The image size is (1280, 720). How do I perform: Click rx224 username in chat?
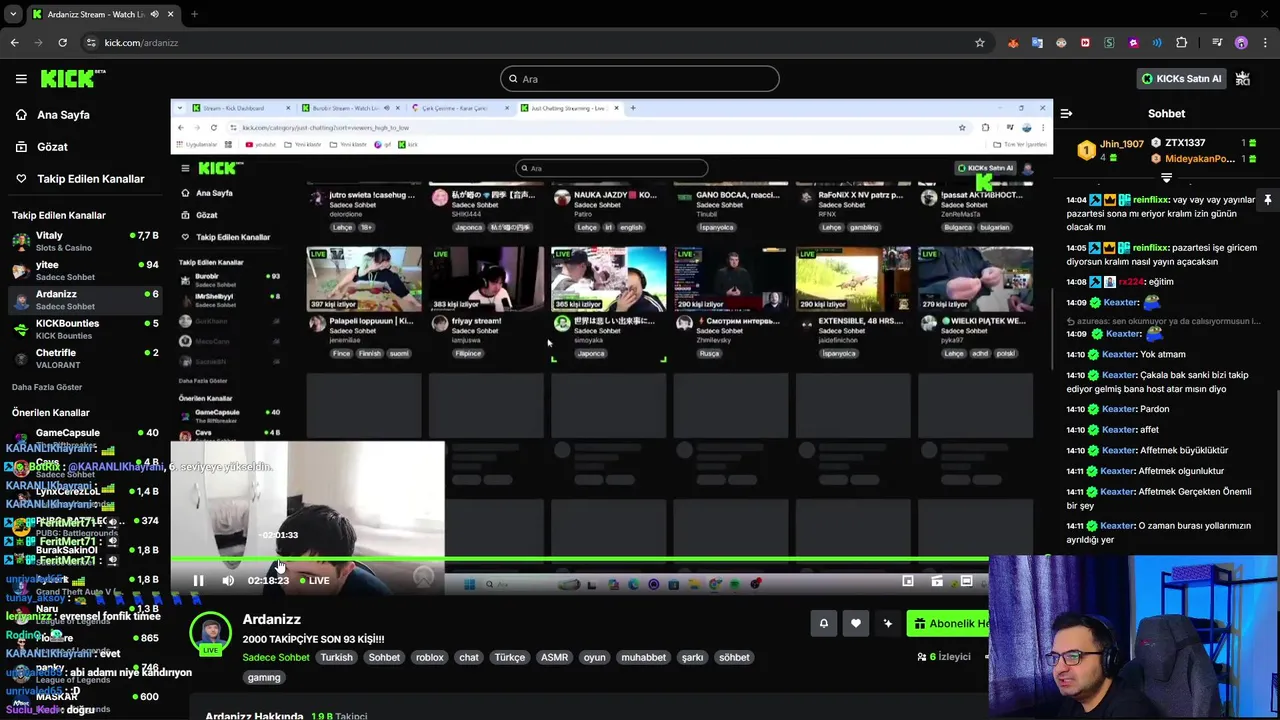[1131, 282]
